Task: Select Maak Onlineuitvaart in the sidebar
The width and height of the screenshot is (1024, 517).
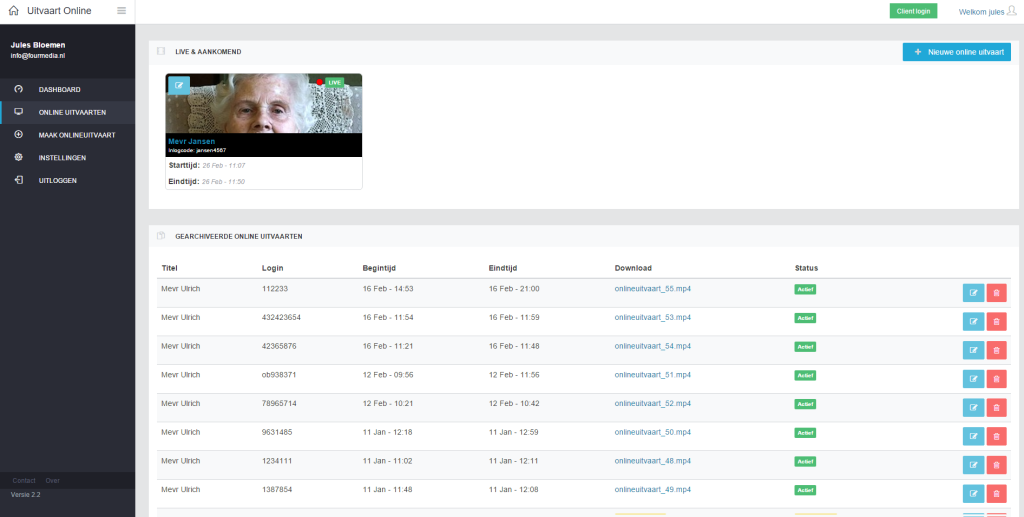Action: pyautogui.click(x=77, y=135)
